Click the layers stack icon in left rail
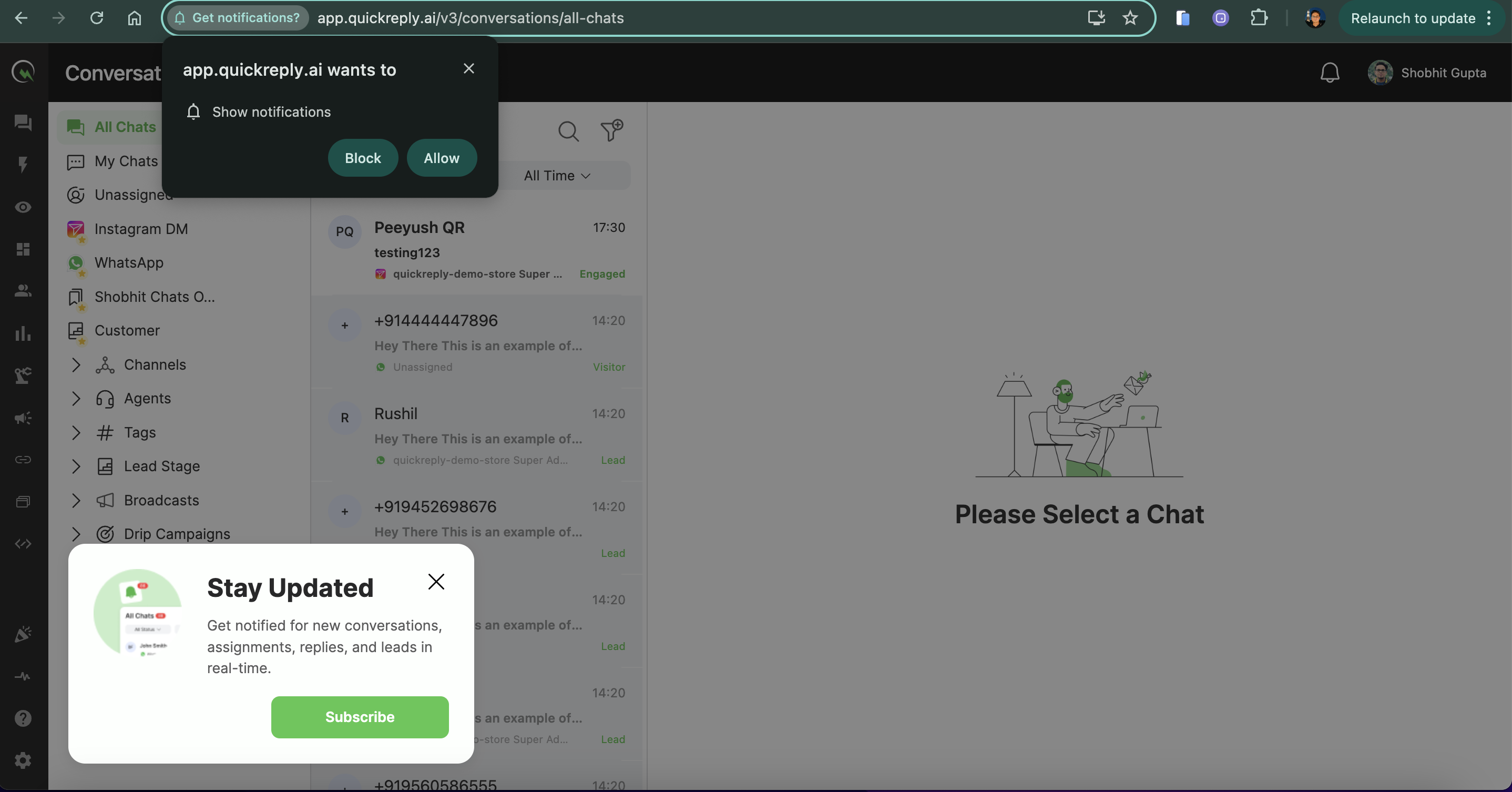1512x792 pixels. point(23,501)
